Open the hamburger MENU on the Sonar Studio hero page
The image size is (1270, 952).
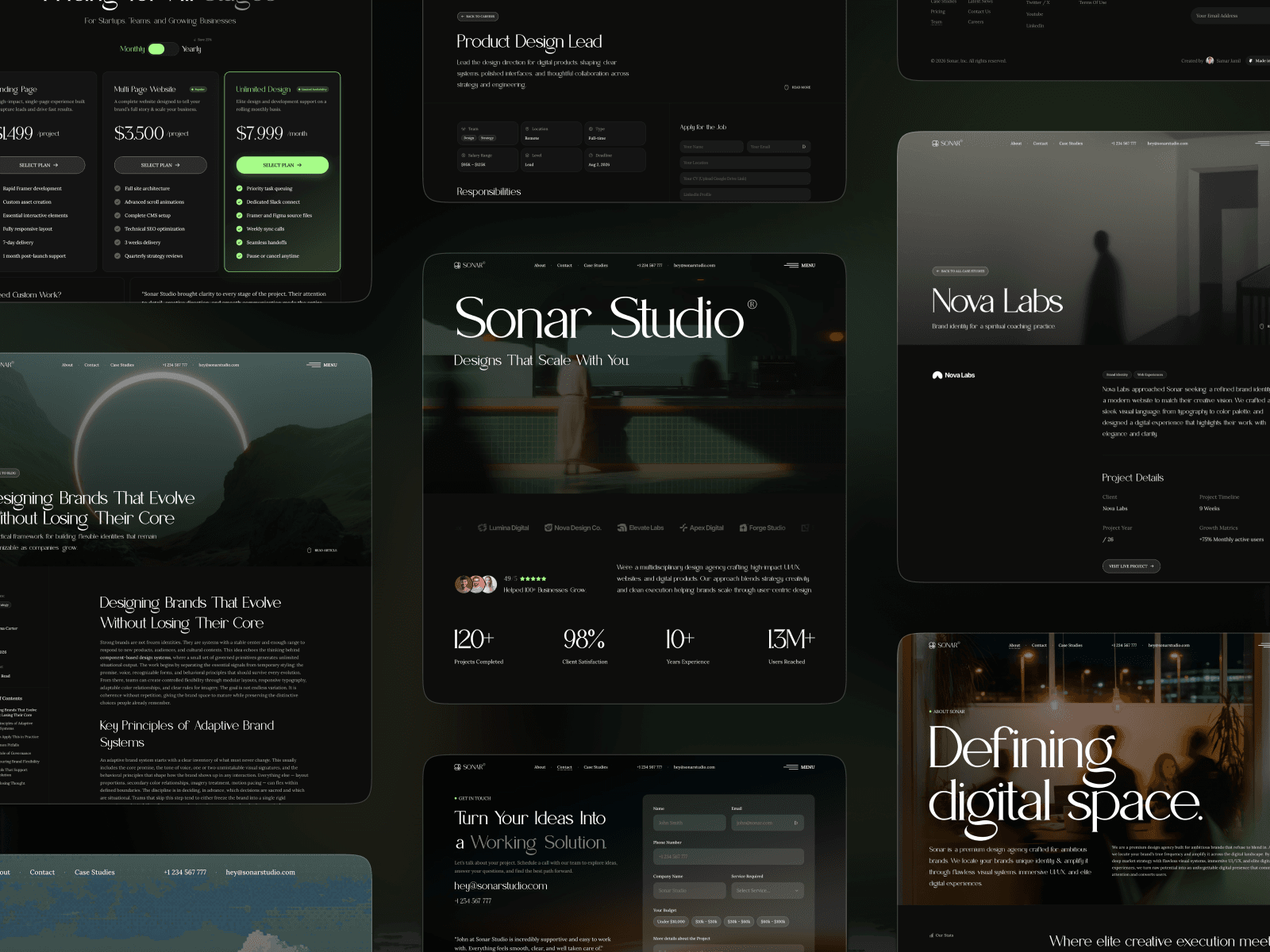click(799, 265)
